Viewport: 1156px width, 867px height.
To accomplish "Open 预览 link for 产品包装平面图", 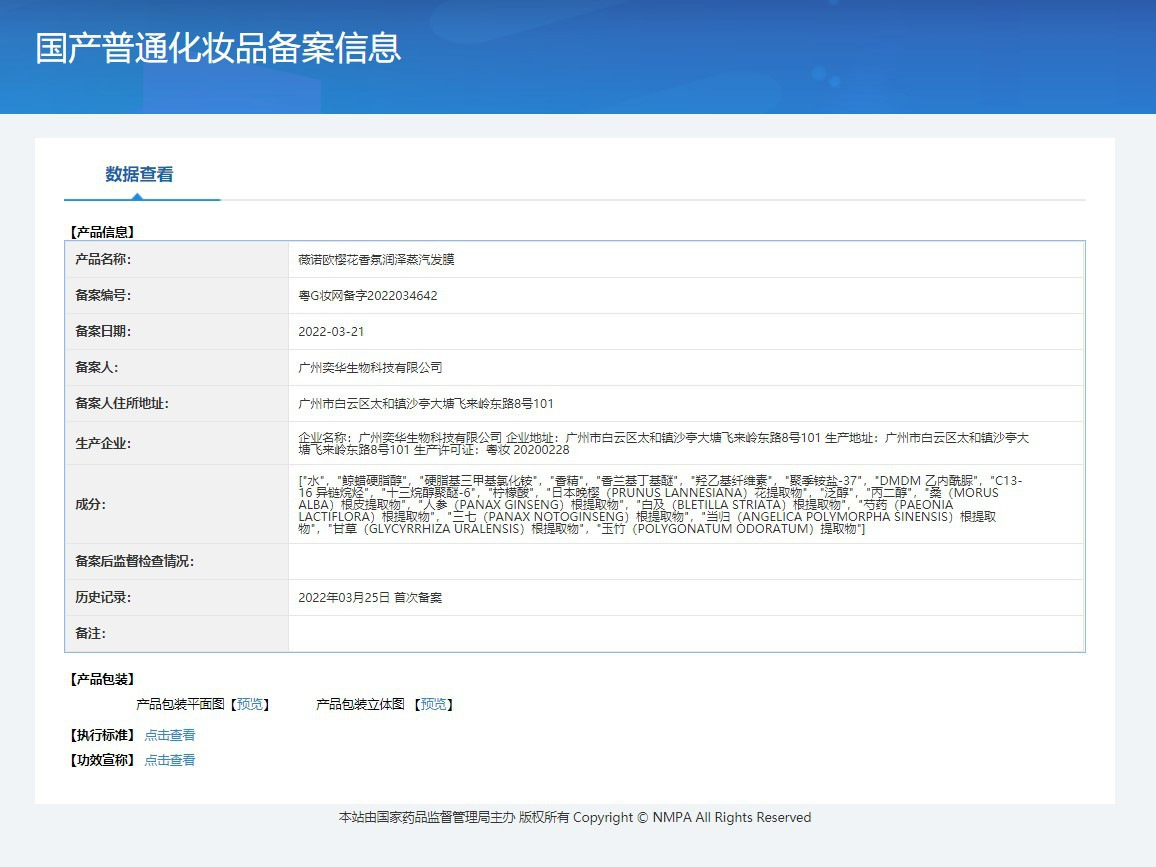I will [x=251, y=705].
